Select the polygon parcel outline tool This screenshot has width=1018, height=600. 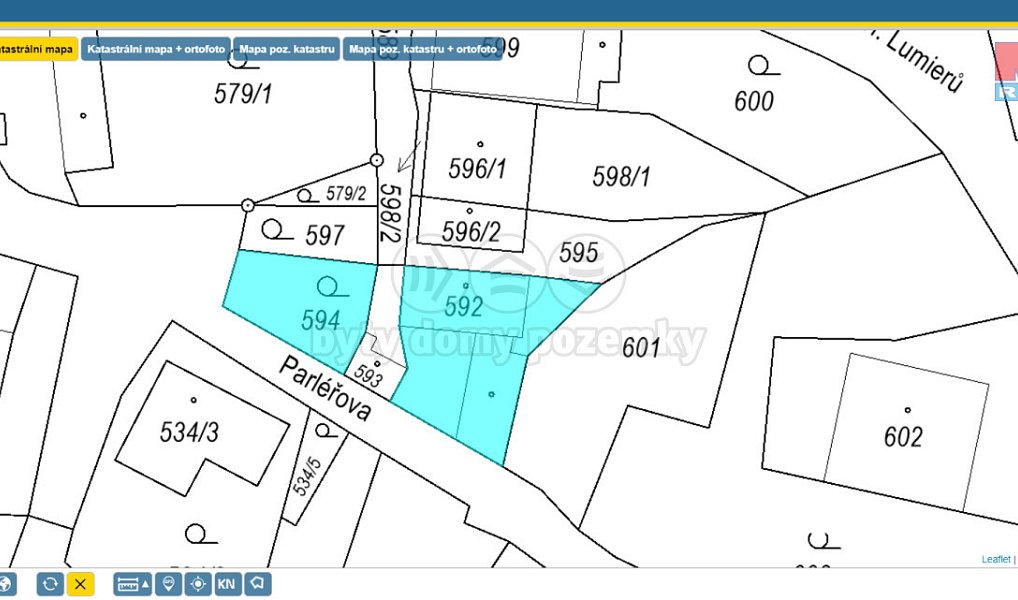pos(258,584)
